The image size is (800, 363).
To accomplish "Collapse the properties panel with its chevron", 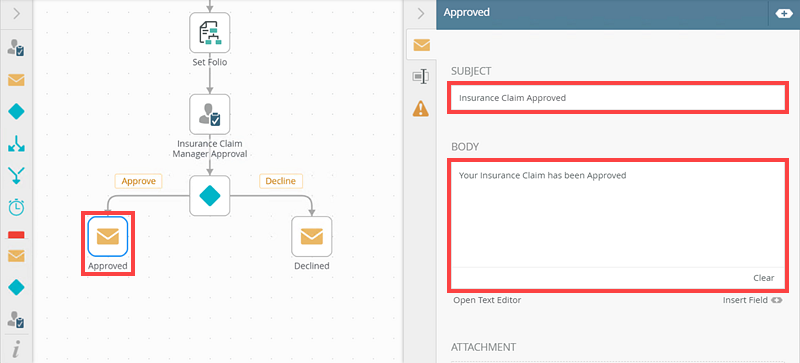I will (x=421, y=14).
